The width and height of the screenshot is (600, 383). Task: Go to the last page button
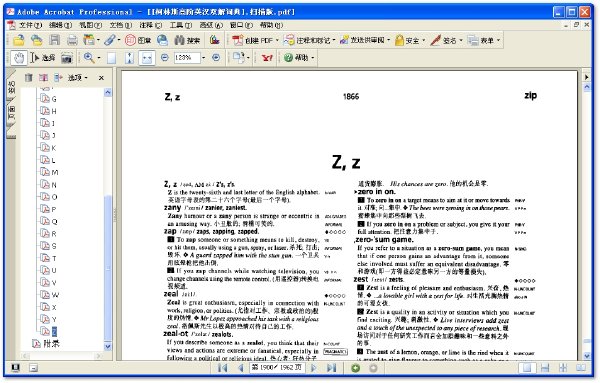[331, 368]
